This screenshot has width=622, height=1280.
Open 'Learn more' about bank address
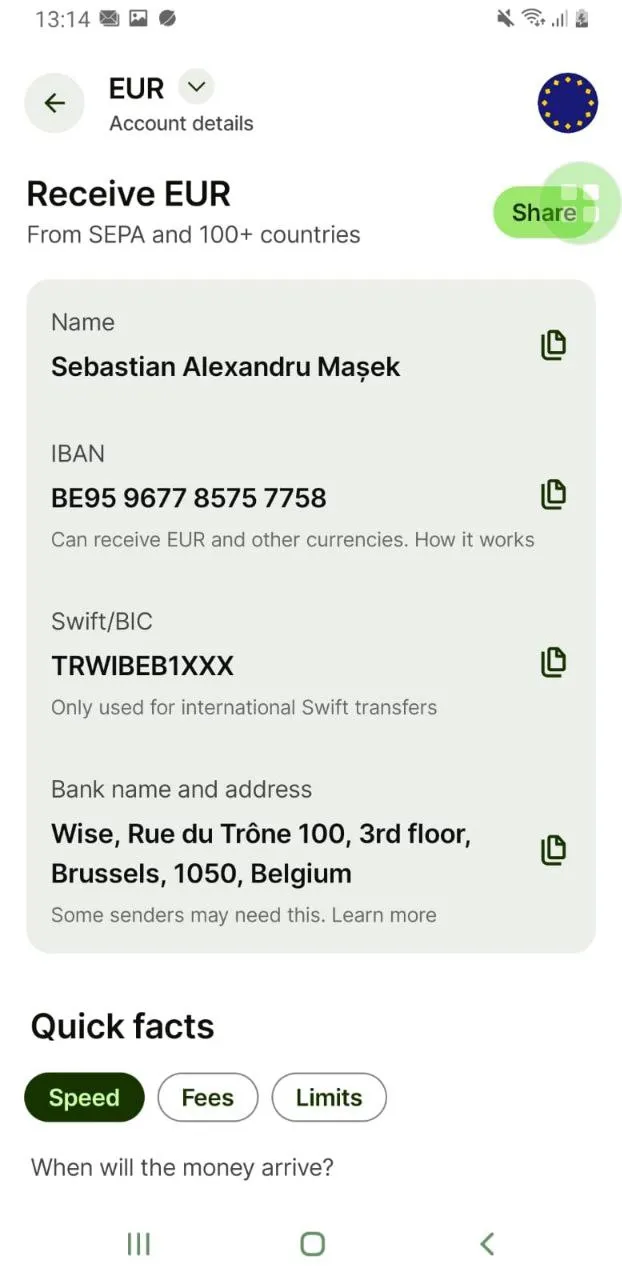tap(384, 915)
